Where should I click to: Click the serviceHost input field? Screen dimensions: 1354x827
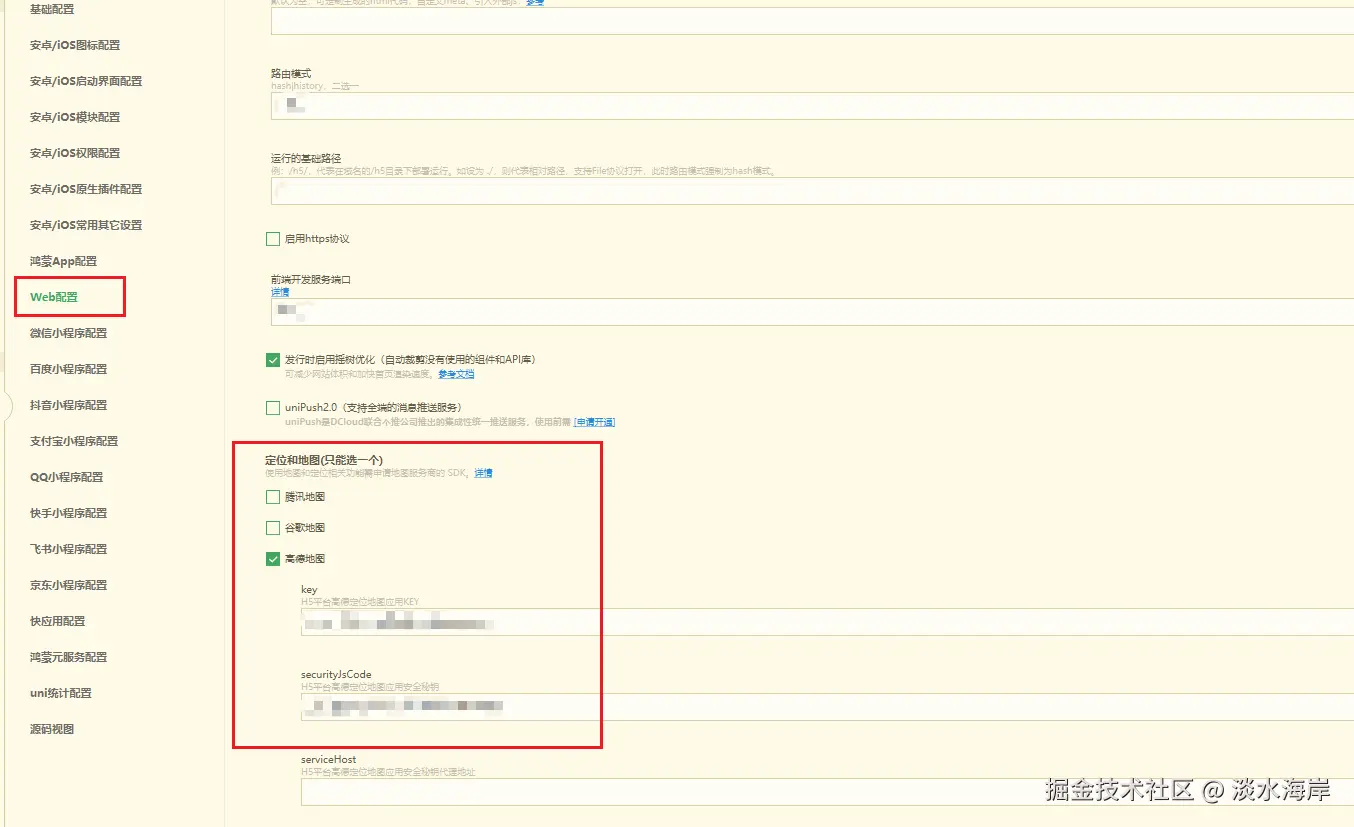click(x=827, y=792)
